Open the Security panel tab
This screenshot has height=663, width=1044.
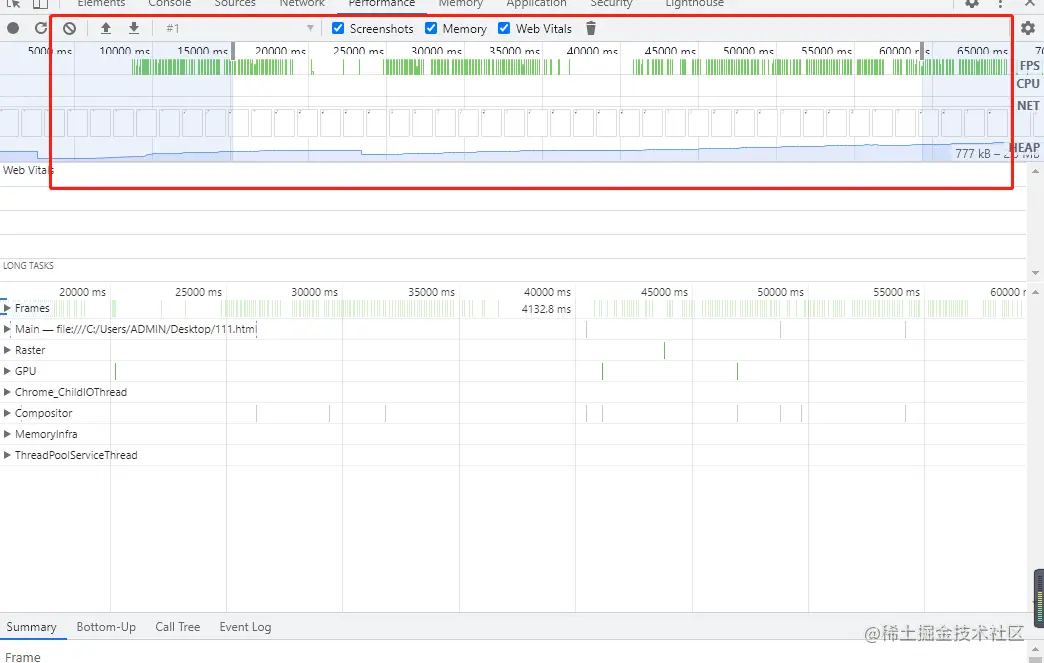[611, 3]
